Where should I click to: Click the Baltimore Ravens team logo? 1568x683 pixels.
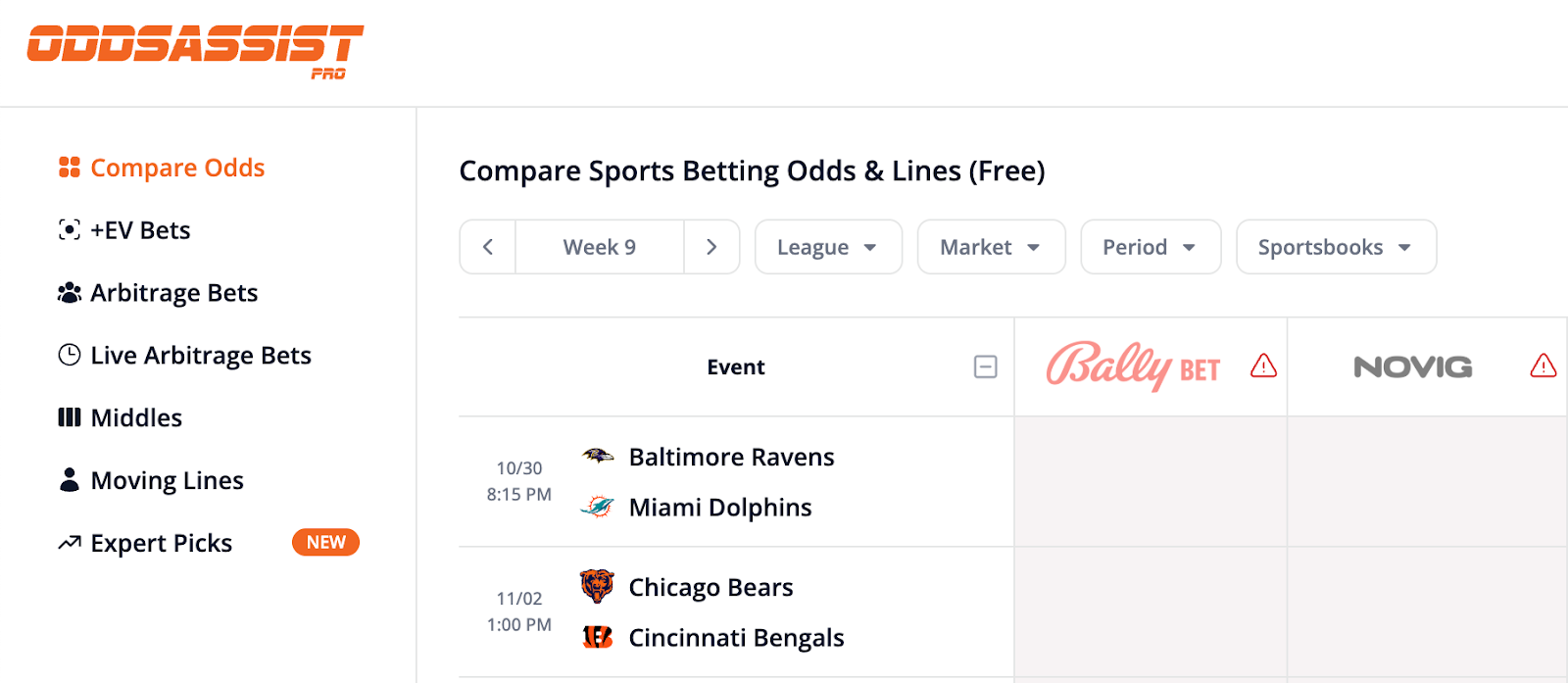click(x=601, y=457)
